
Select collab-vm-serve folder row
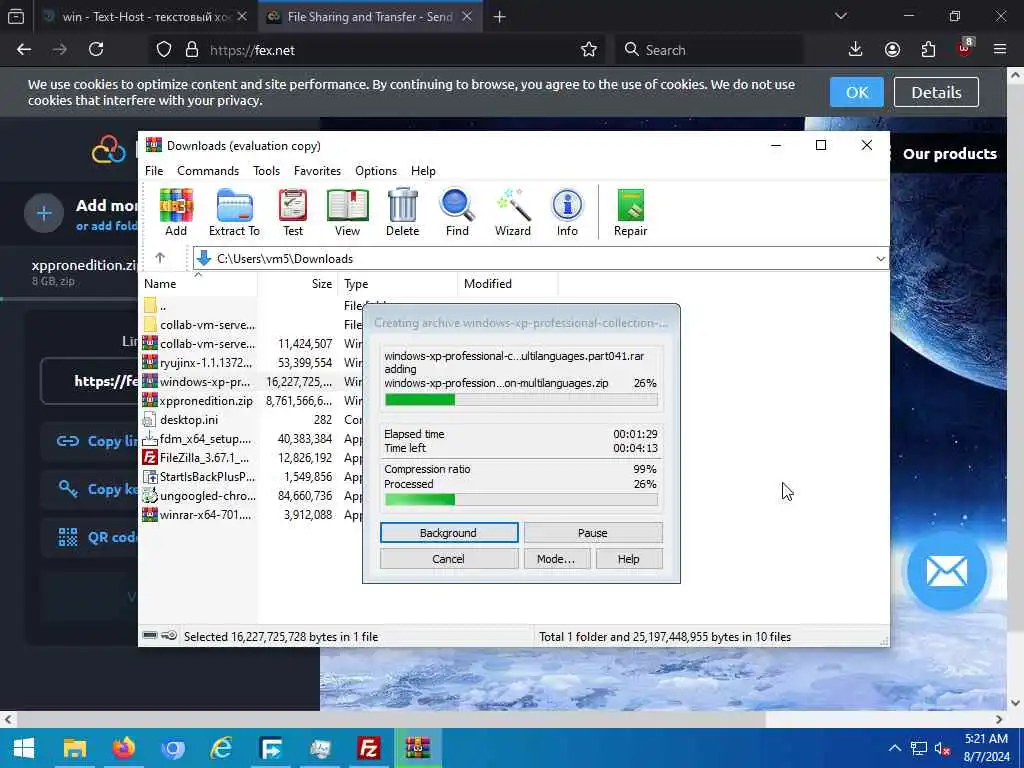251,325
